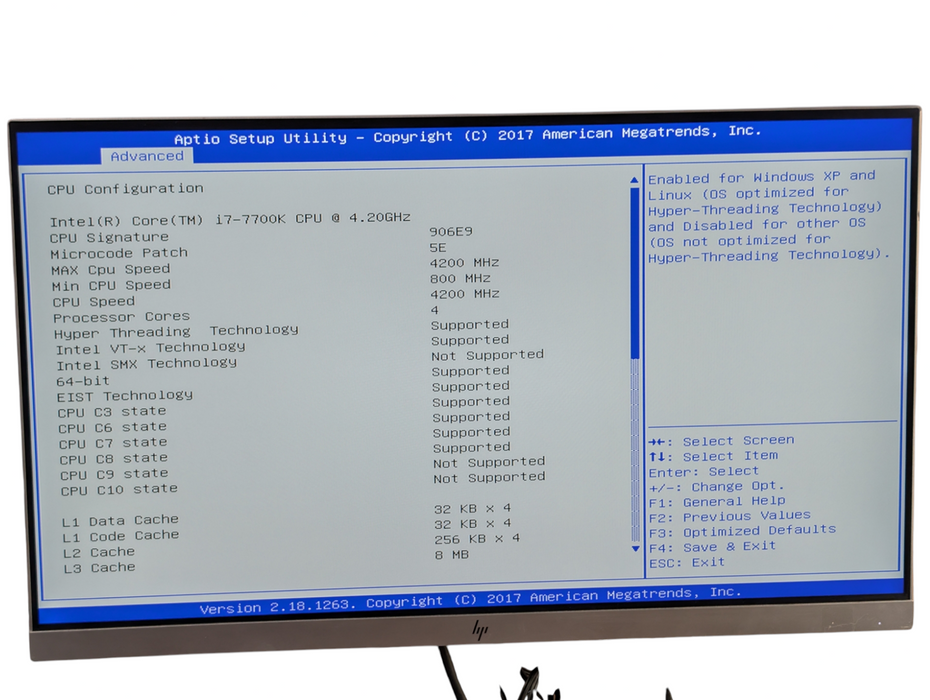This screenshot has height=700, width=930.
Task: Select EIST Technology row
Action: tap(283, 392)
